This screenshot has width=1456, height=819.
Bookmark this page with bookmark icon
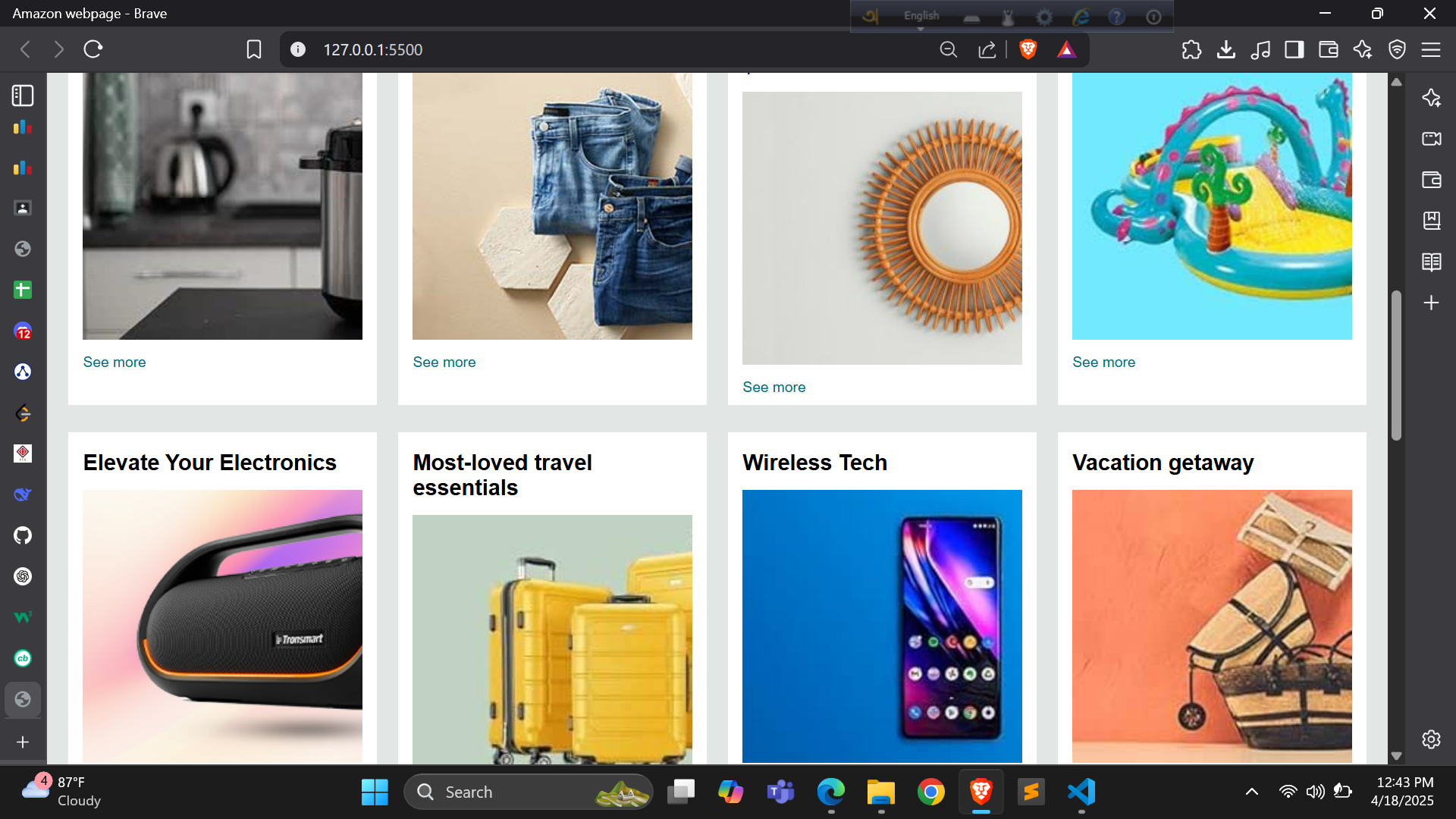254,50
